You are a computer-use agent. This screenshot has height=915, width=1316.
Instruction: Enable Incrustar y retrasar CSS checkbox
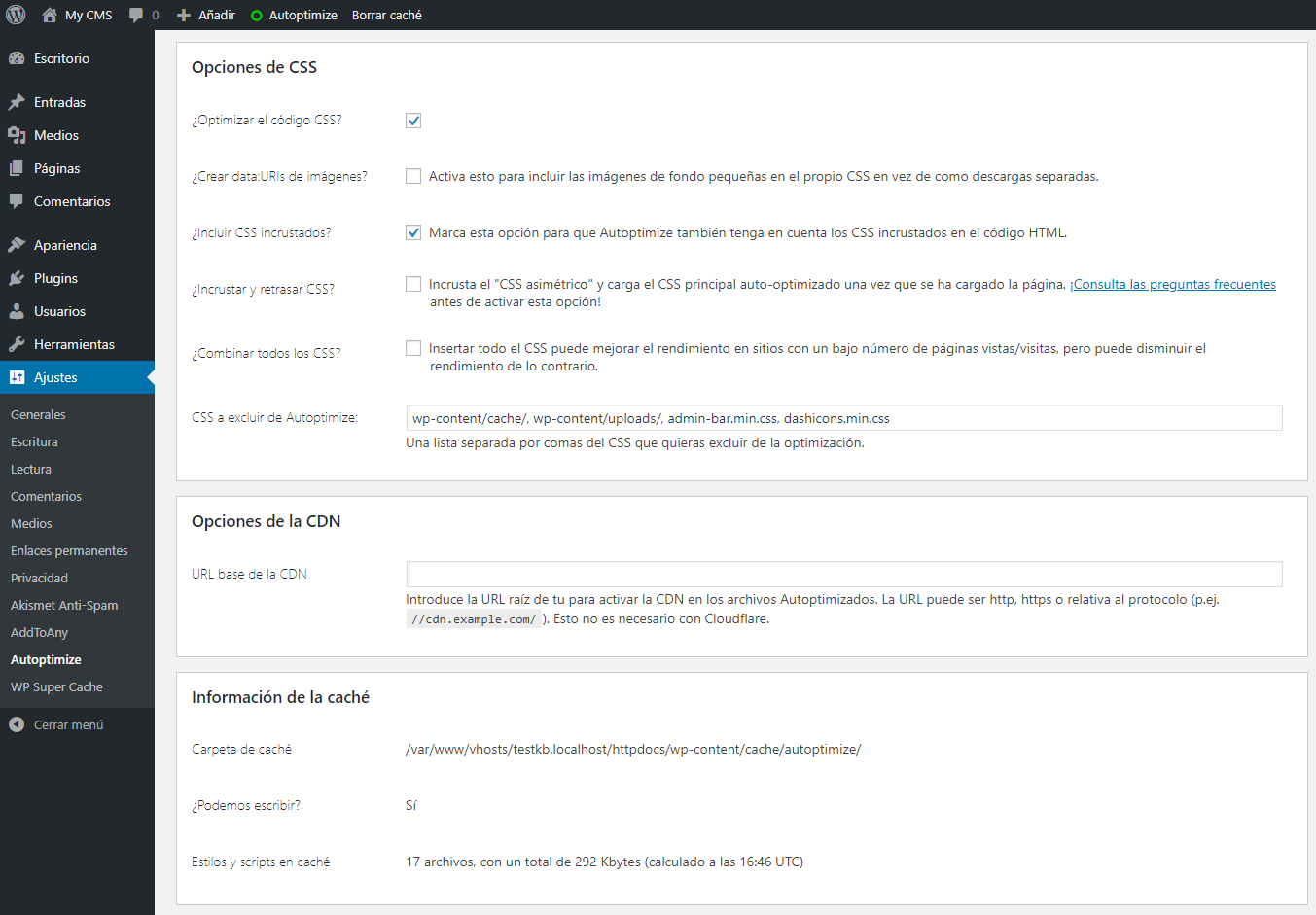[413, 284]
